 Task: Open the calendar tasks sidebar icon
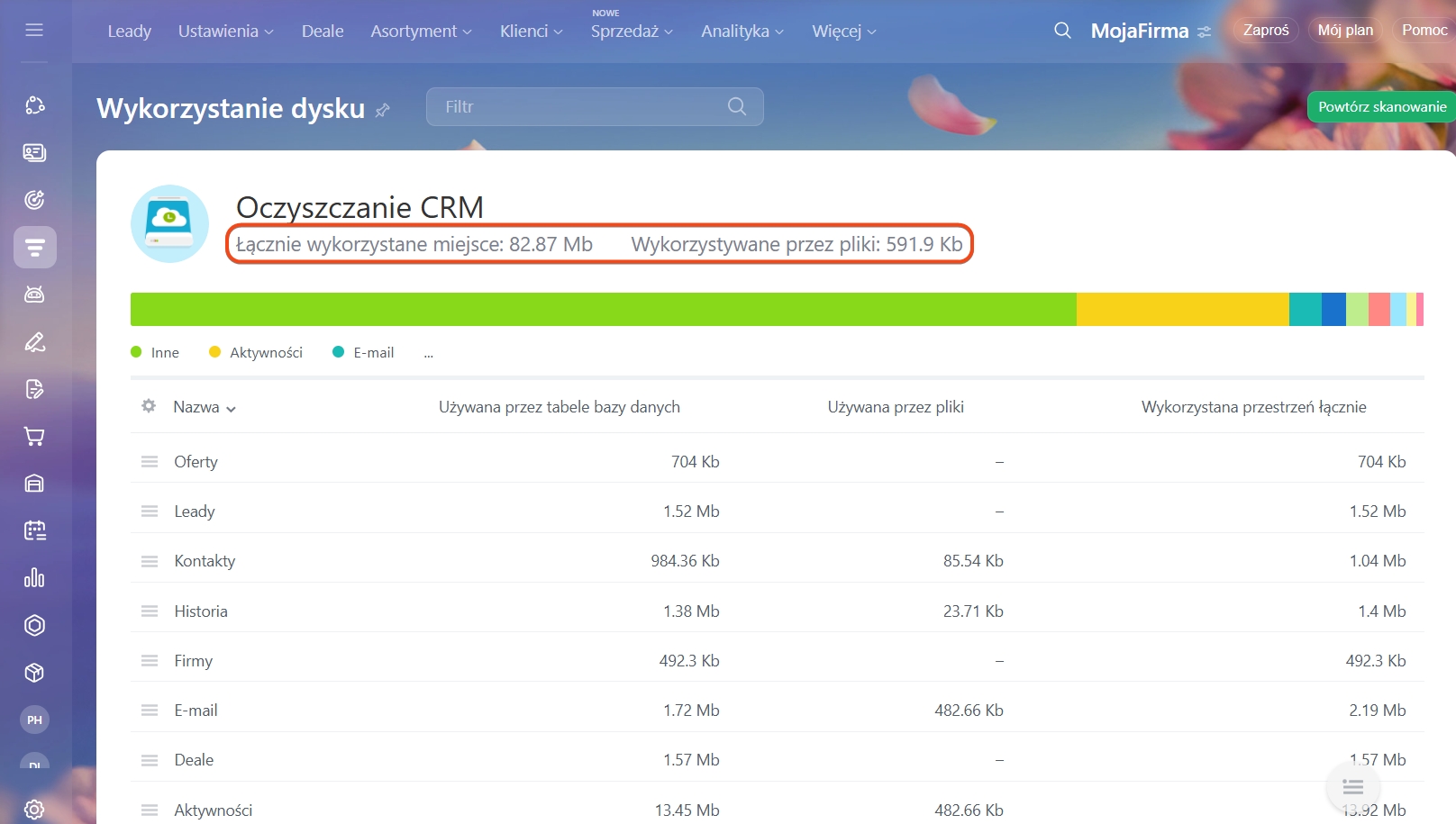tap(34, 530)
